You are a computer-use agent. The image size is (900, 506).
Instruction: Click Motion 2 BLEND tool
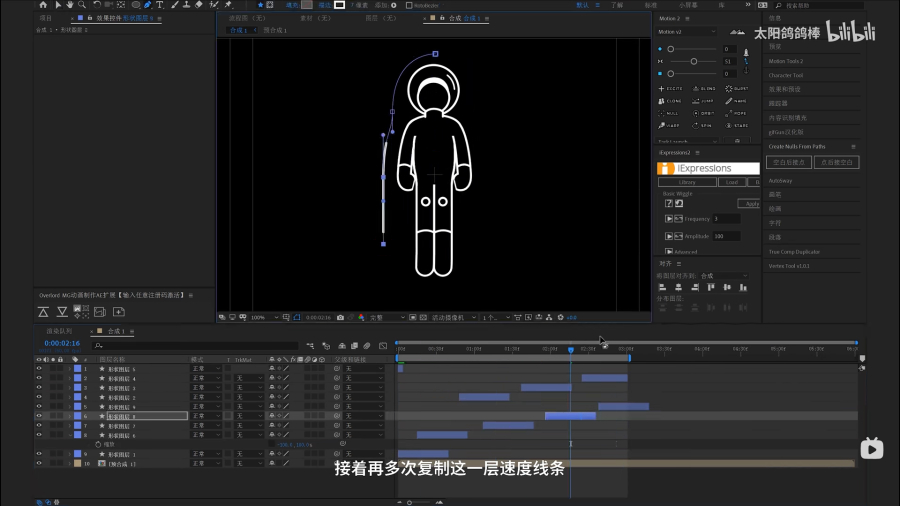point(704,88)
